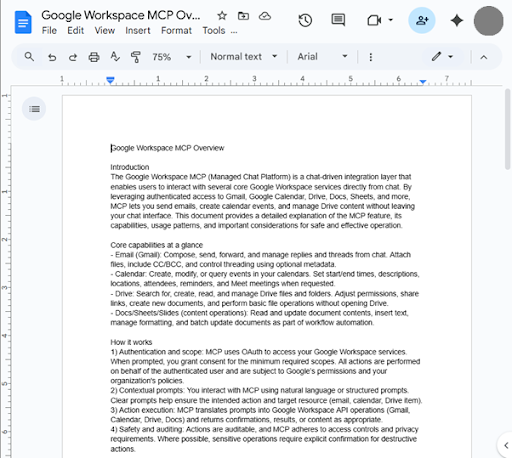Open the 75% zoom dropdown
This screenshot has height=458, width=512.
point(172,57)
